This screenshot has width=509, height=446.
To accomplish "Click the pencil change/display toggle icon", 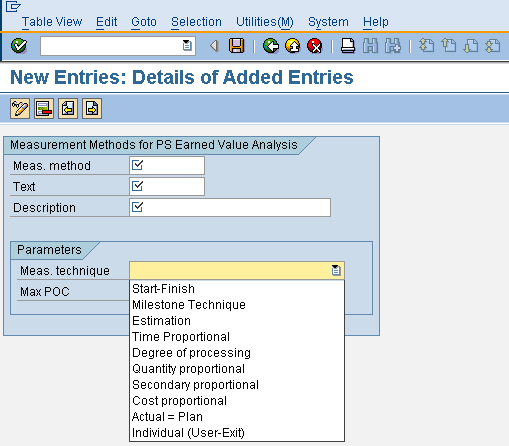I will pyautogui.click(x=20, y=108).
